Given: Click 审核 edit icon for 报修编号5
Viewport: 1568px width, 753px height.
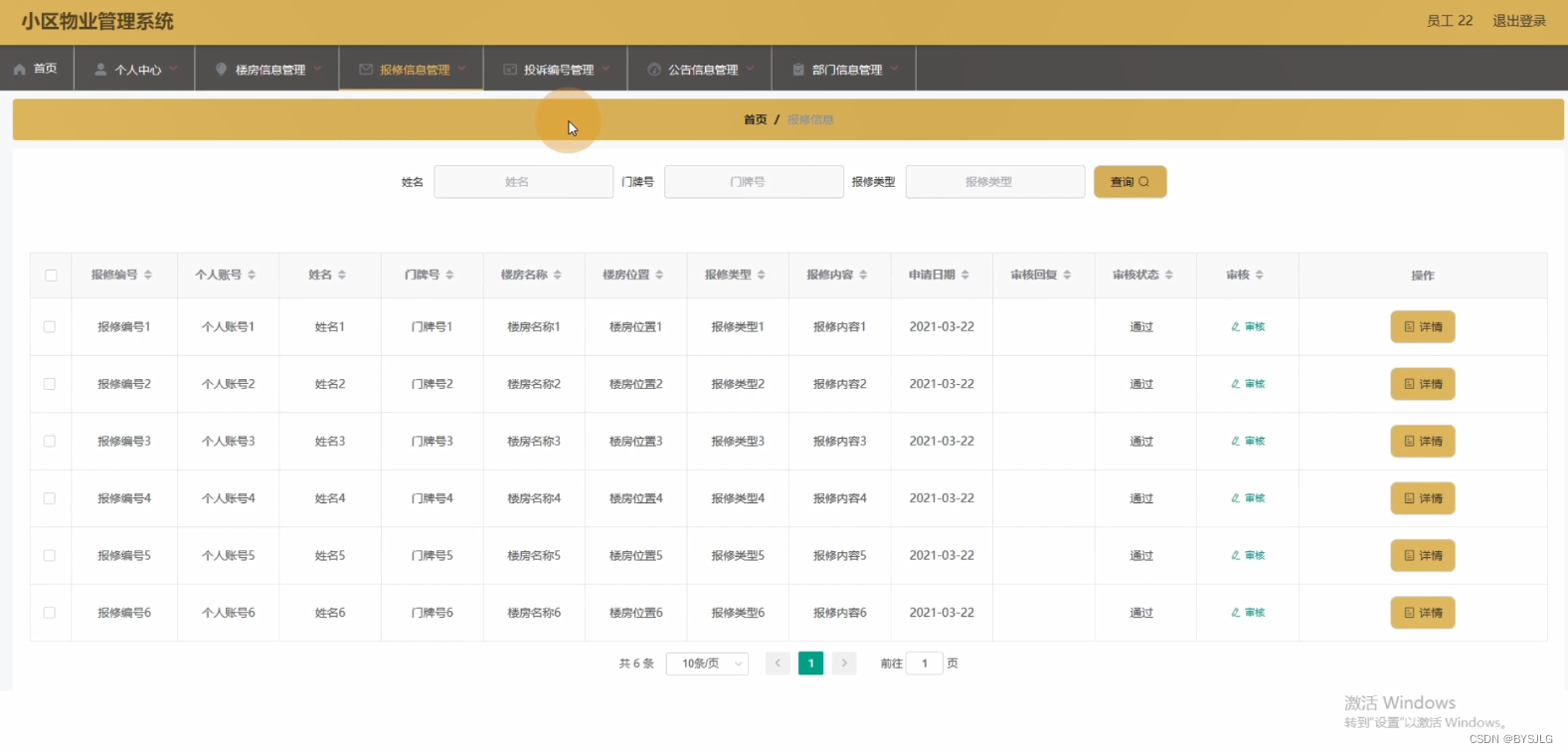Looking at the screenshot, I should pyautogui.click(x=1236, y=555).
